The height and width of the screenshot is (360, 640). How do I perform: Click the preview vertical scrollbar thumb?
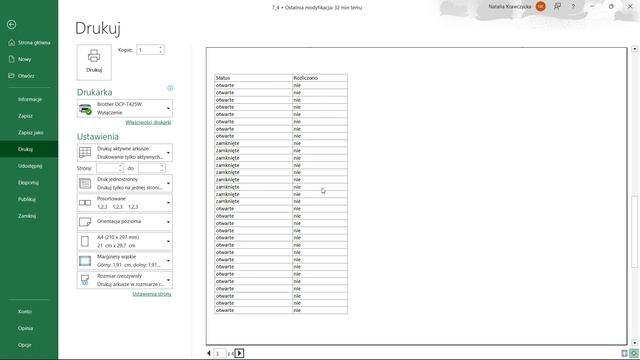click(x=634, y=232)
